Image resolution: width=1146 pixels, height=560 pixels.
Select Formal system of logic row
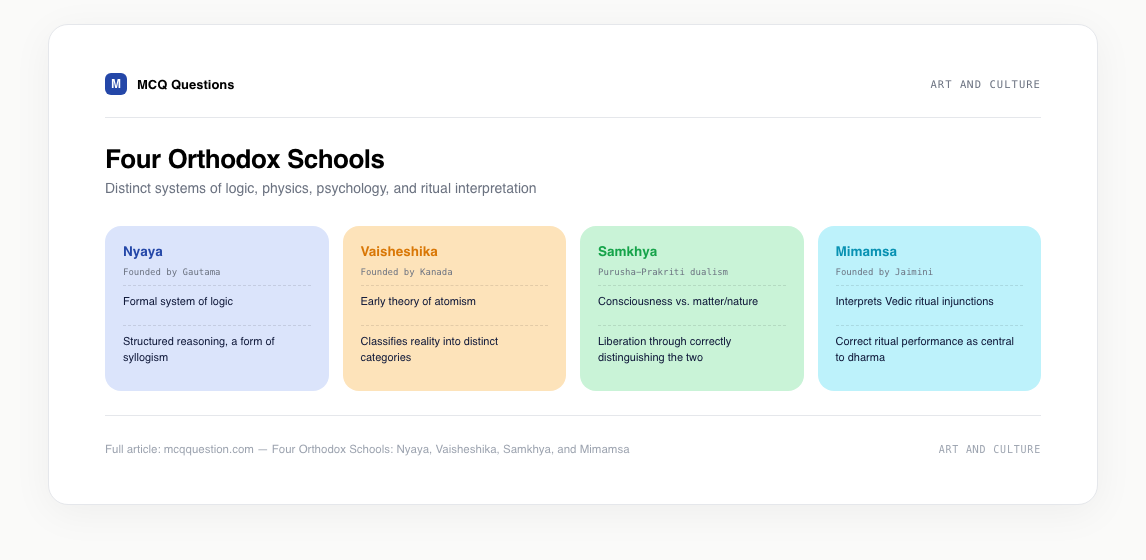click(216, 301)
